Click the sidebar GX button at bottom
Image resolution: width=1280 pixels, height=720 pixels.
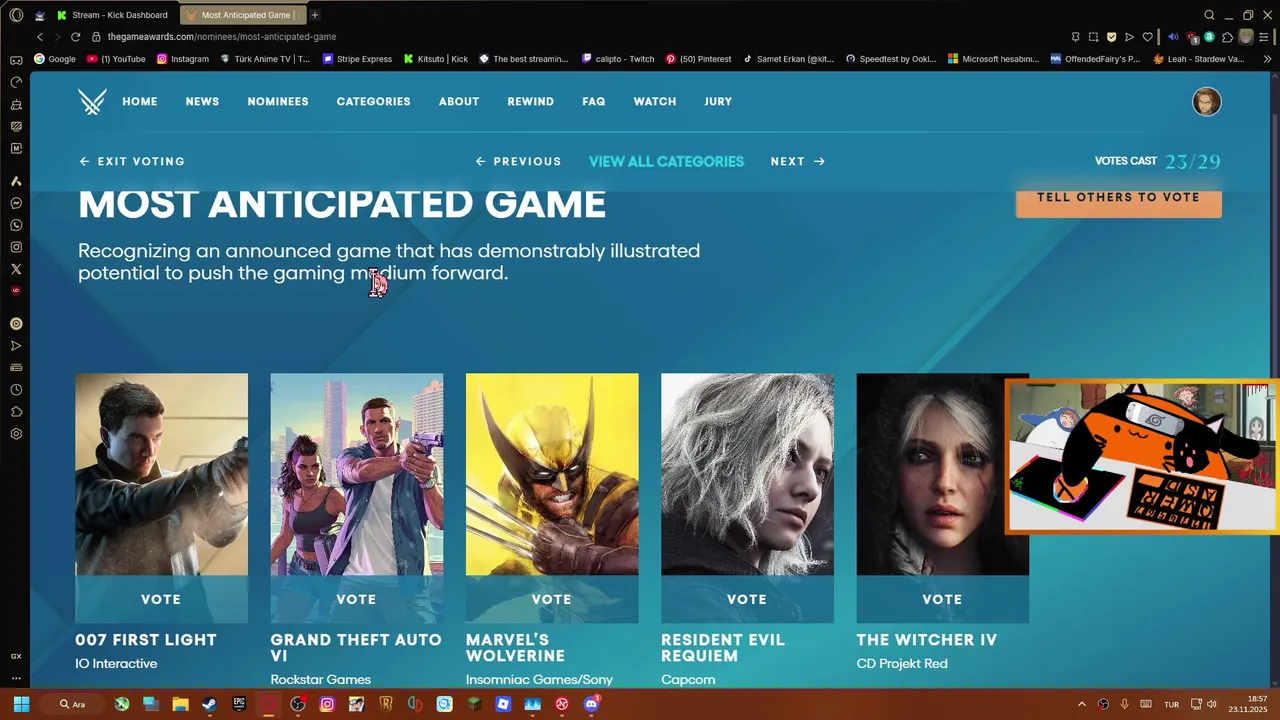click(x=16, y=656)
